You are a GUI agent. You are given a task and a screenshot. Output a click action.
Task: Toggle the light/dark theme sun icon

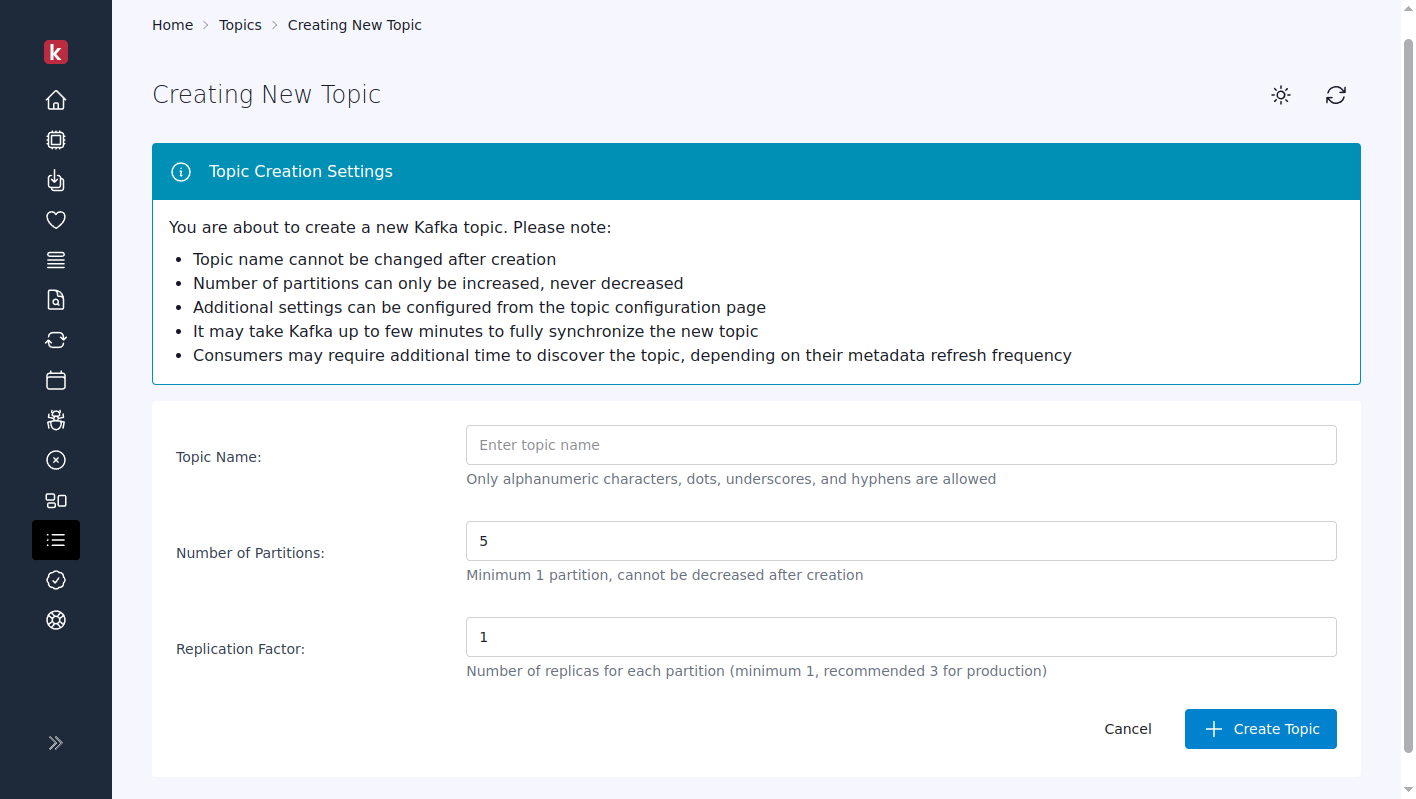tap(1281, 95)
